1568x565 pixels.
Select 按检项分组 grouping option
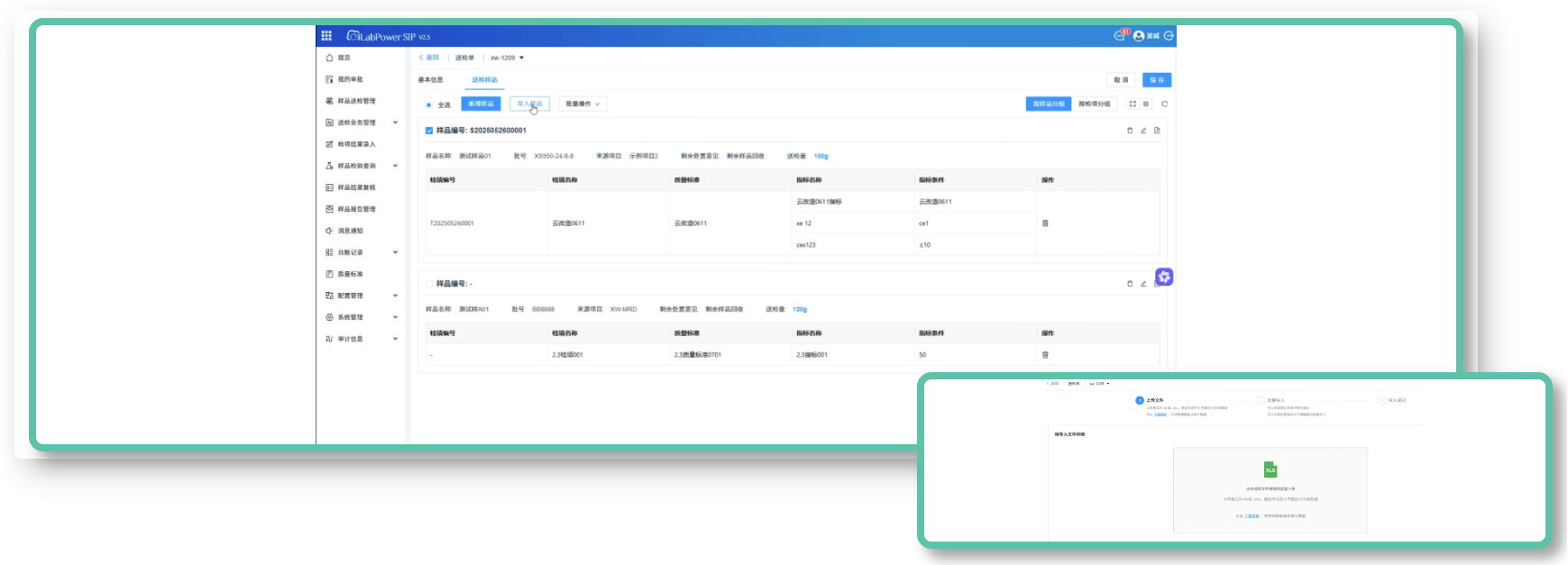tap(1094, 104)
